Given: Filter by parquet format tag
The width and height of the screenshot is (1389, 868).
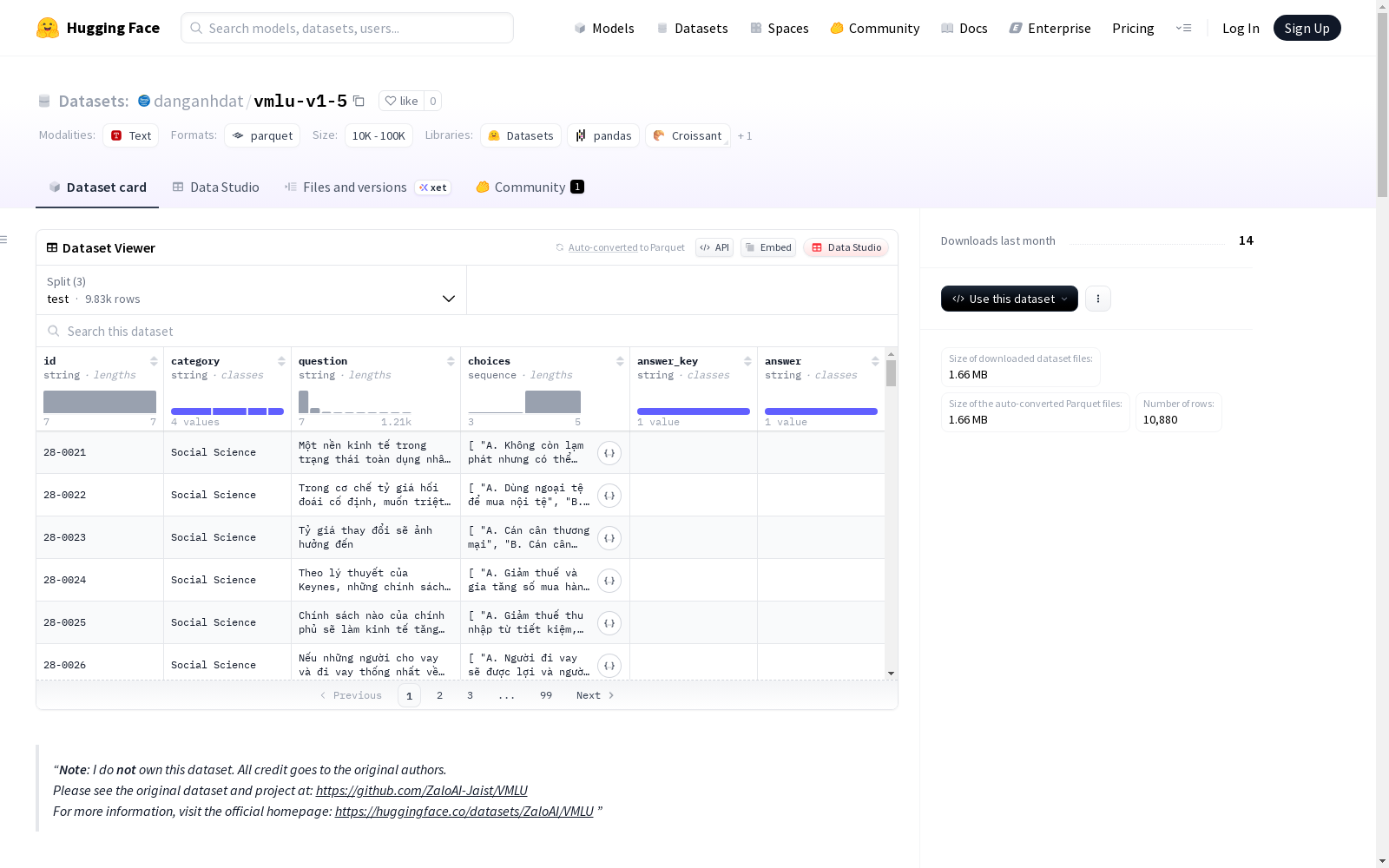Looking at the screenshot, I should (262, 135).
